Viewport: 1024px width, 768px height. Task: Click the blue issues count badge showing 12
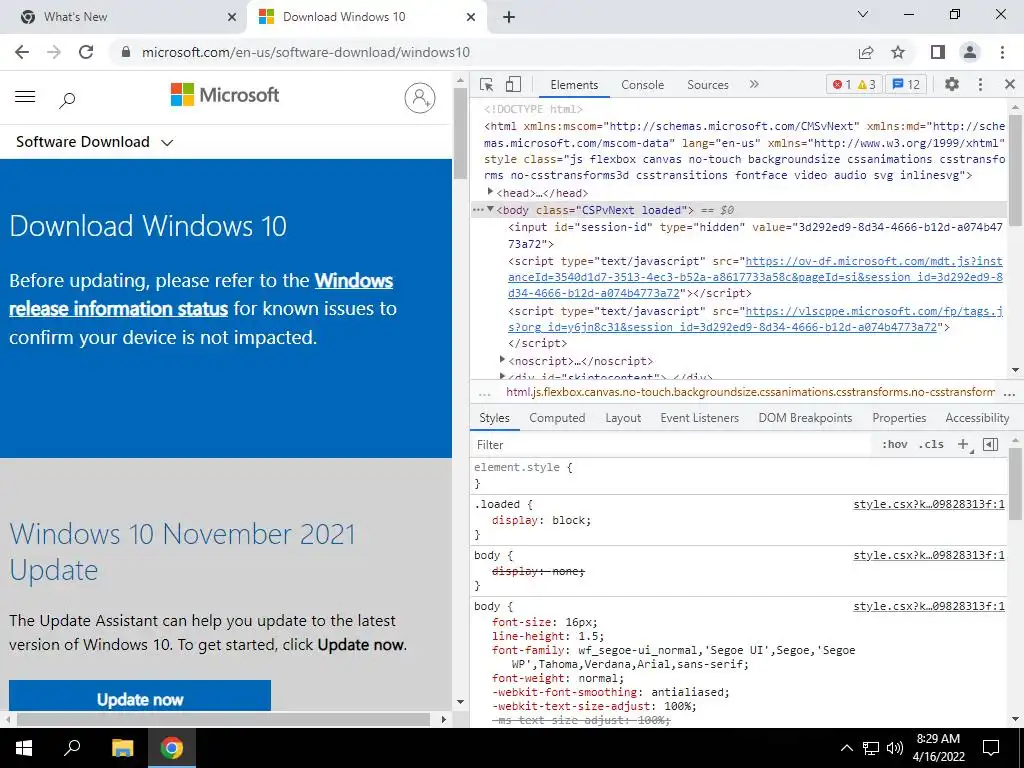[906, 84]
